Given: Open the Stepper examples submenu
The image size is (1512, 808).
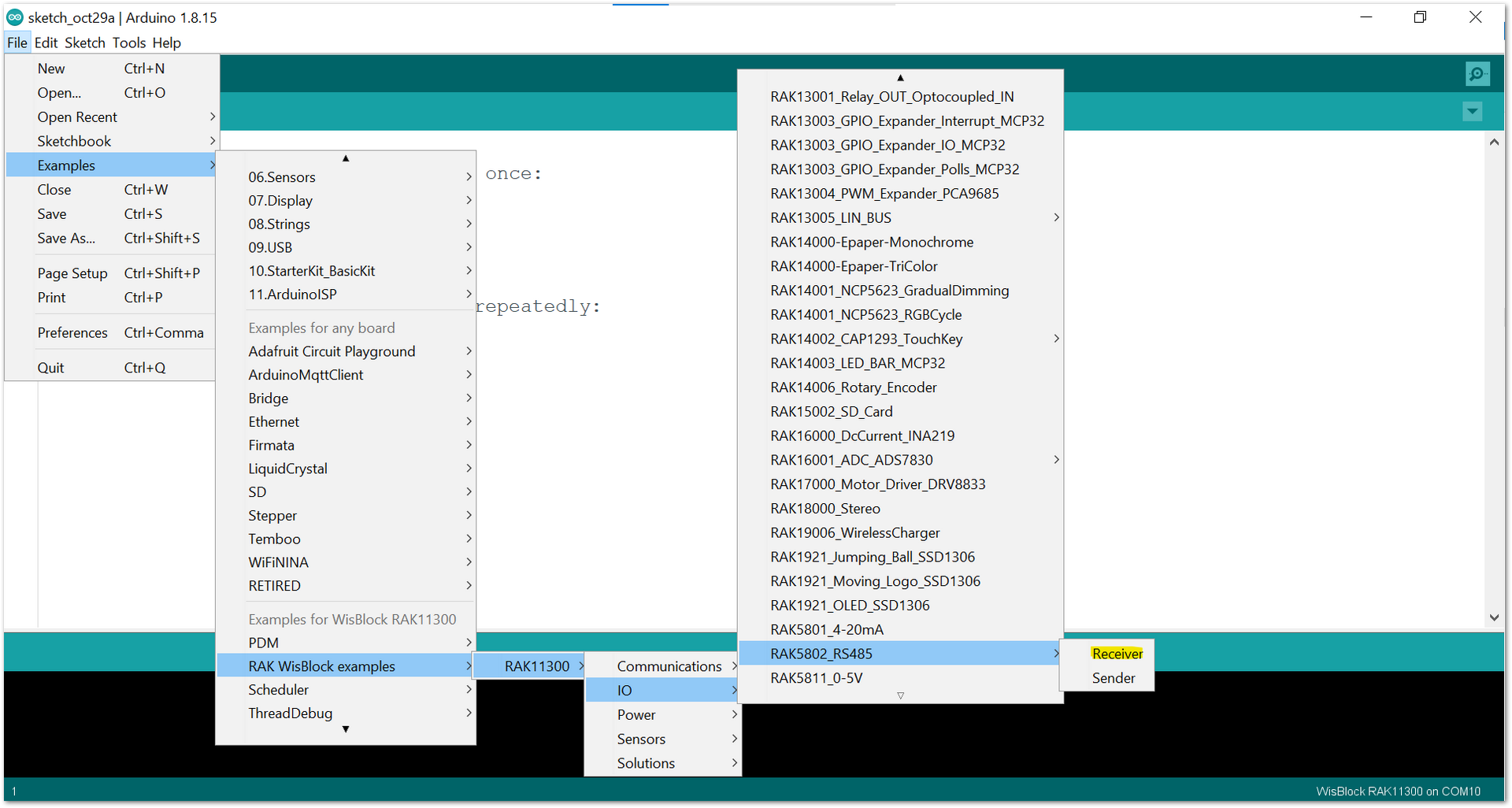Looking at the screenshot, I should click(346, 516).
